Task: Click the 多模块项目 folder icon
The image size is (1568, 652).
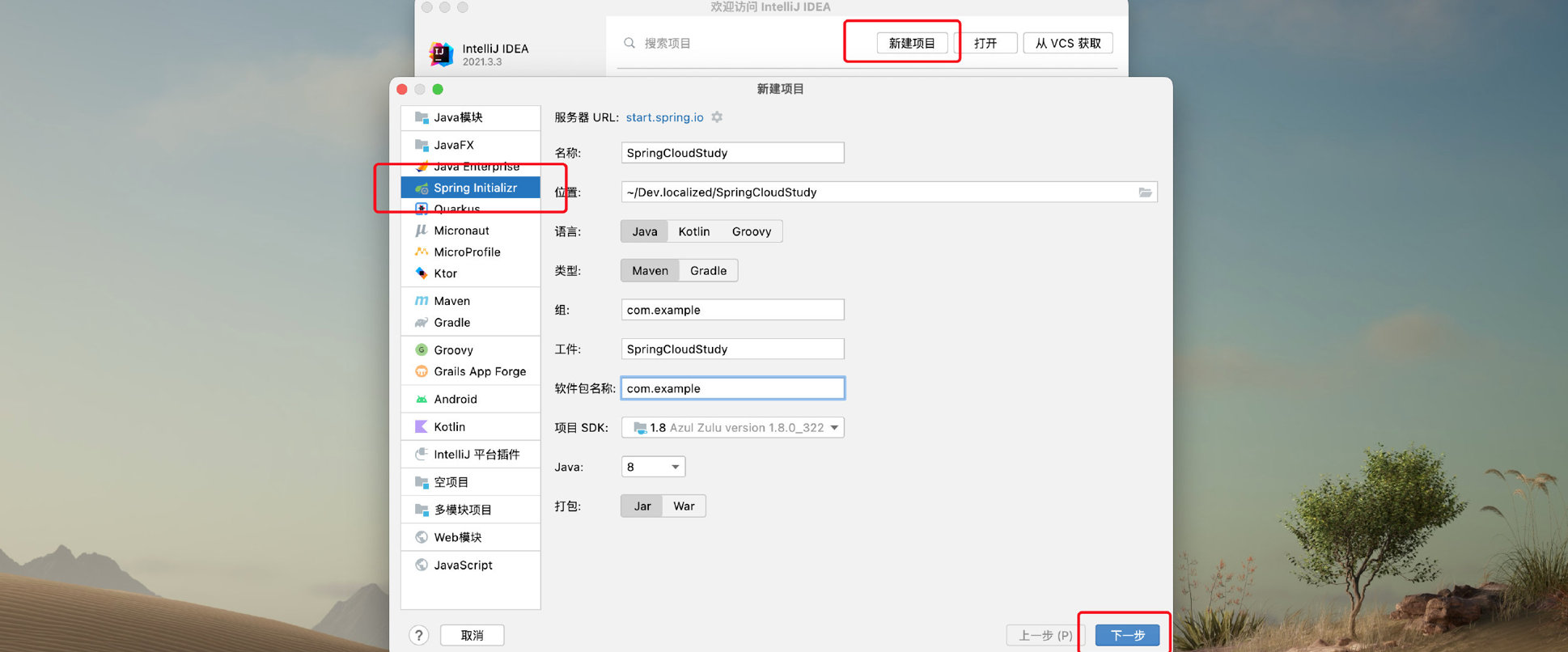Action: click(422, 510)
